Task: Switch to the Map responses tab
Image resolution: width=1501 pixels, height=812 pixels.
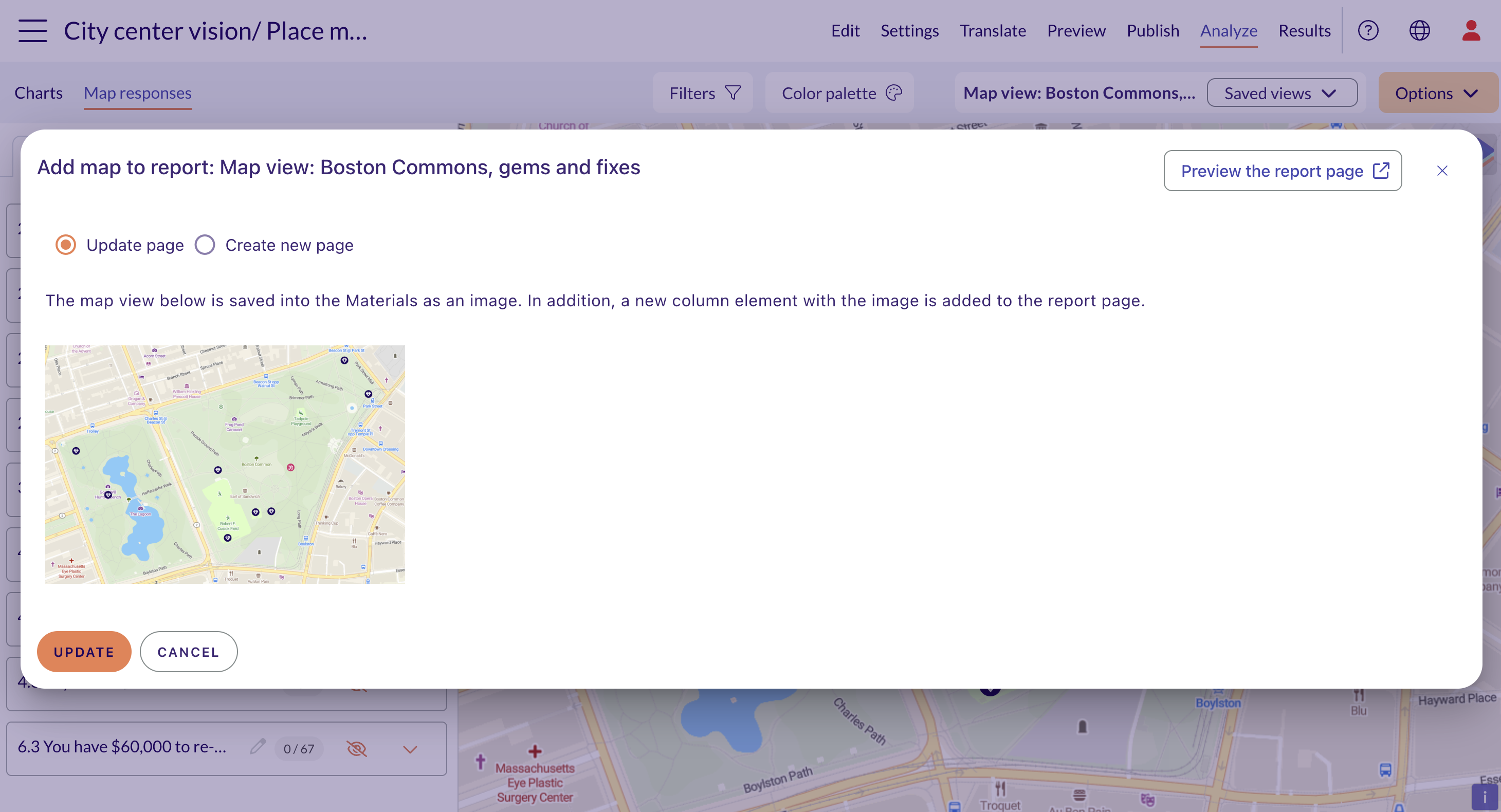Action: click(138, 93)
